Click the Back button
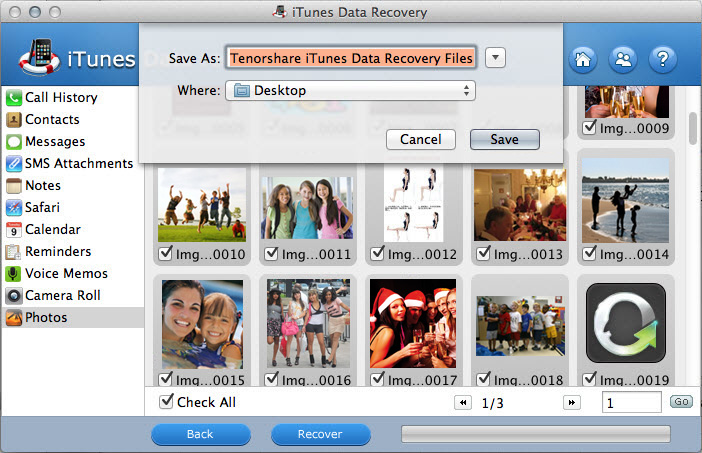 point(201,434)
